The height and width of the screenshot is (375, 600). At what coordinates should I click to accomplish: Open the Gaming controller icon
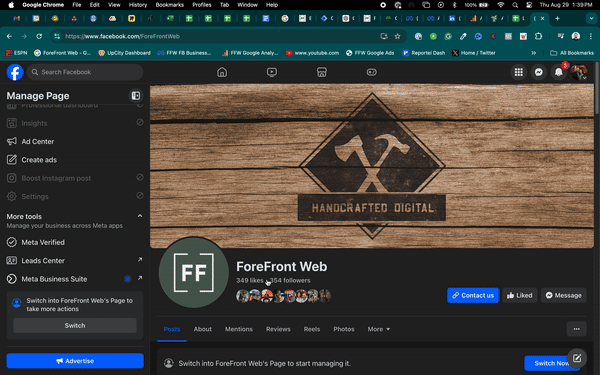click(x=372, y=72)
